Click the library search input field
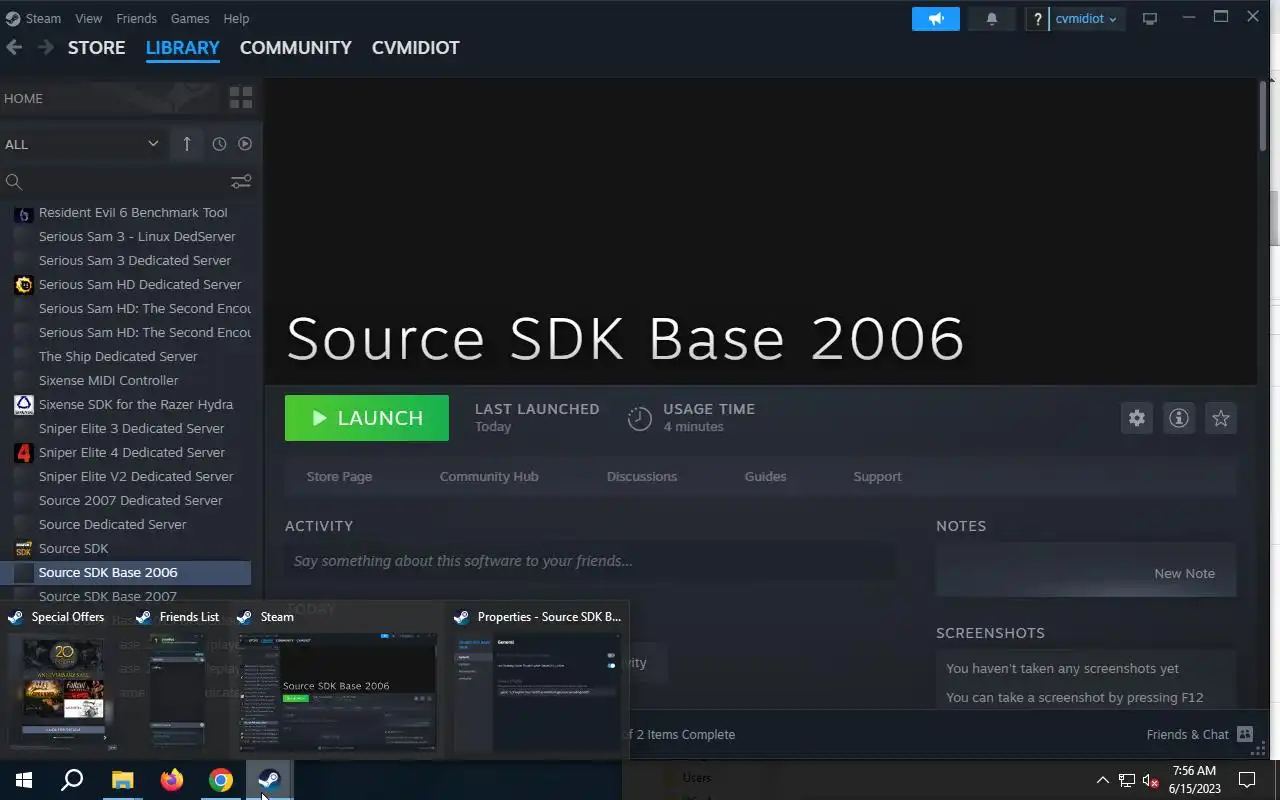Viewport: 1280px width, 800px height. [126, 182]
